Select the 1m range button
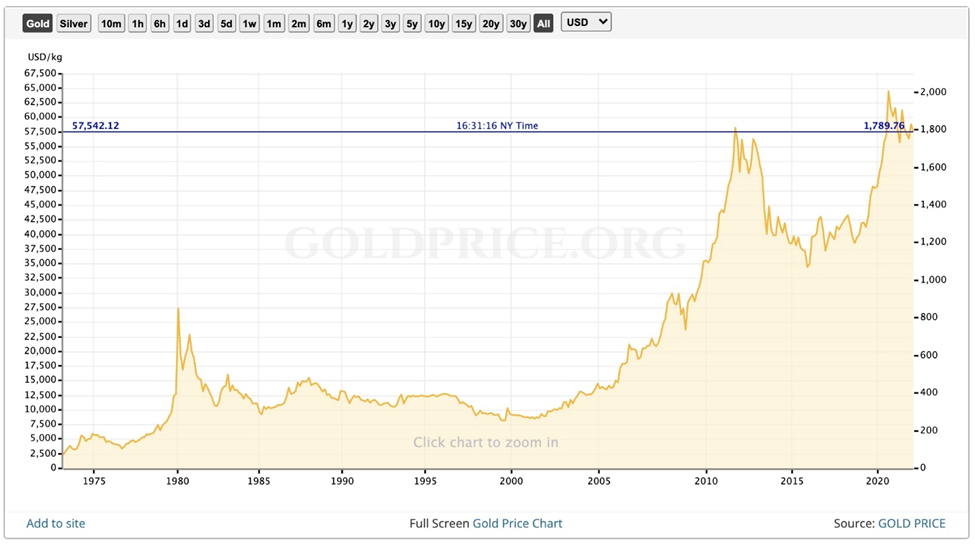 [x=274, y=23]
